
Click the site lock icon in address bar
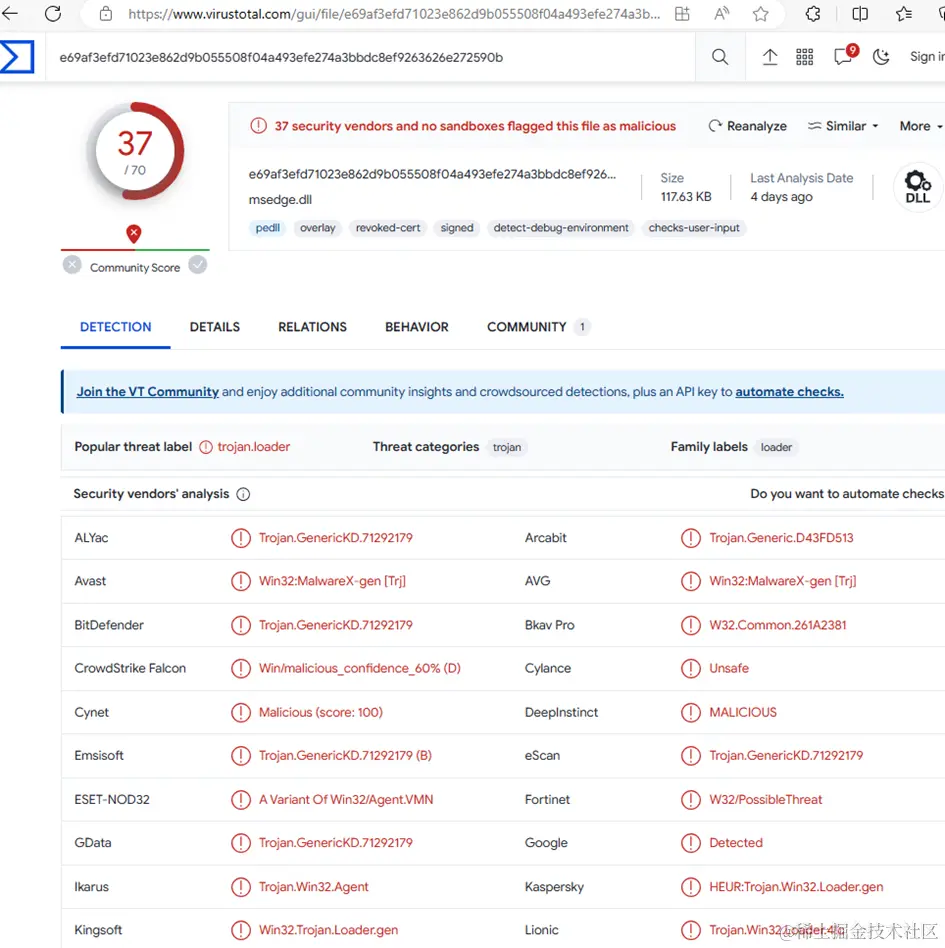pyautogui.click(x=106, y=14)
